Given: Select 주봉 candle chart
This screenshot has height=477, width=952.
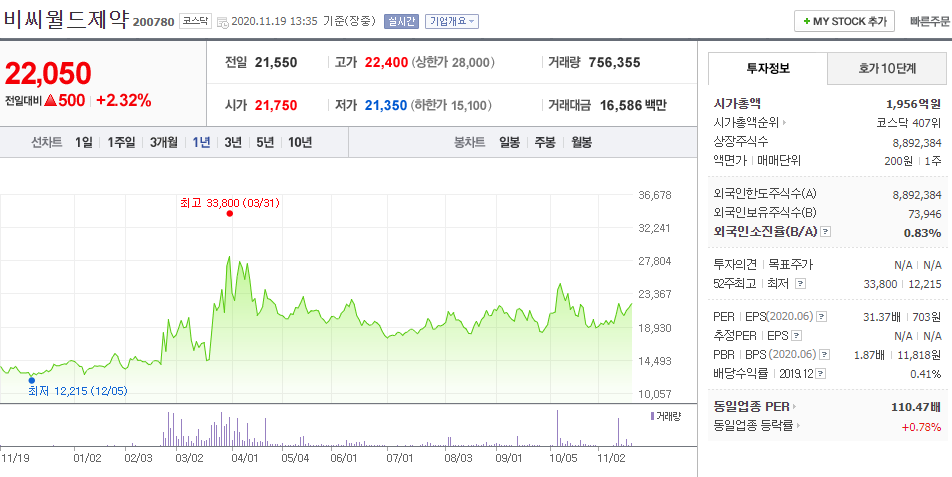Looking at the screenshot, I should [545, 143].
